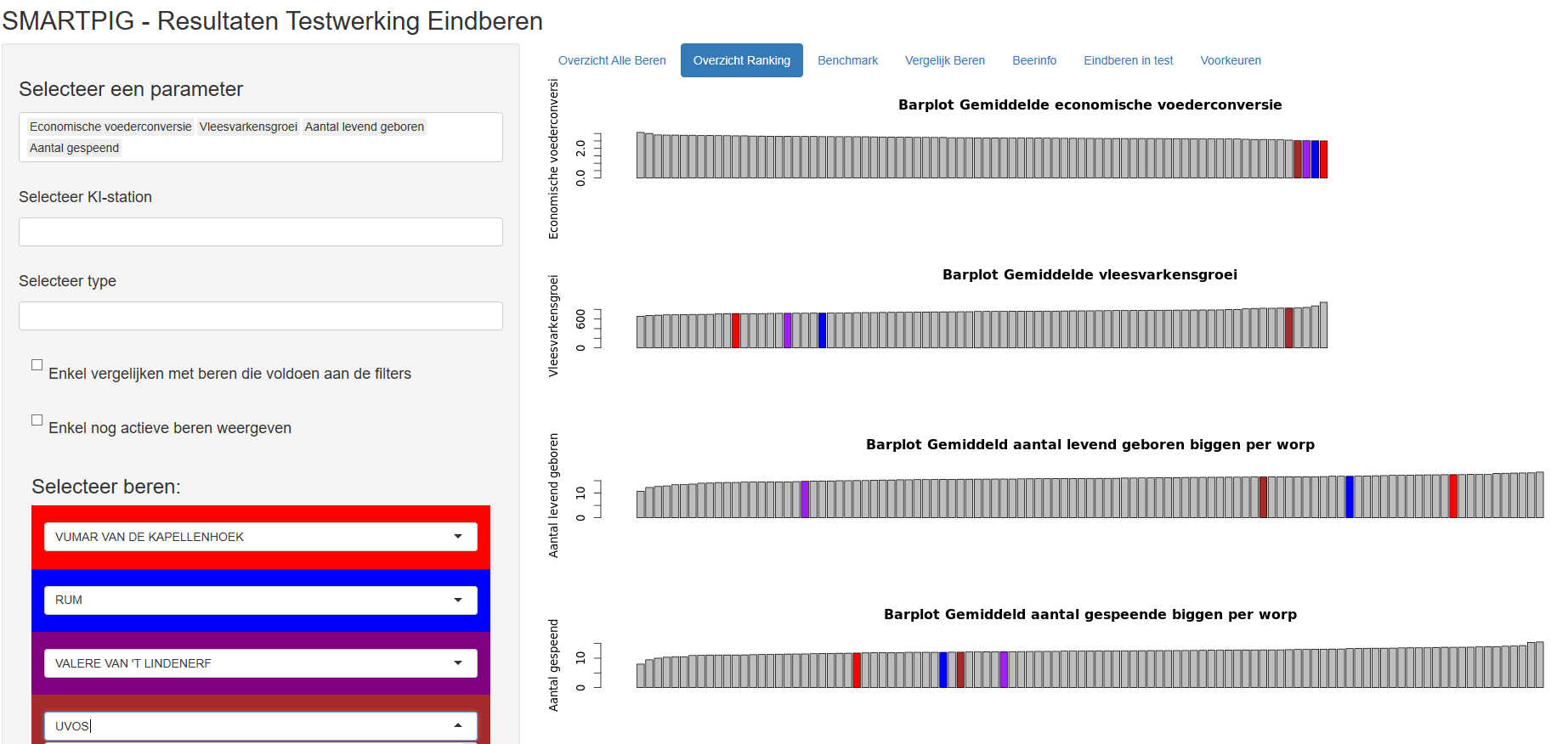Open the Overzicht Alle Beren tab
Viewport: 1568px width, 744px height.
click(x=612, y=60)
